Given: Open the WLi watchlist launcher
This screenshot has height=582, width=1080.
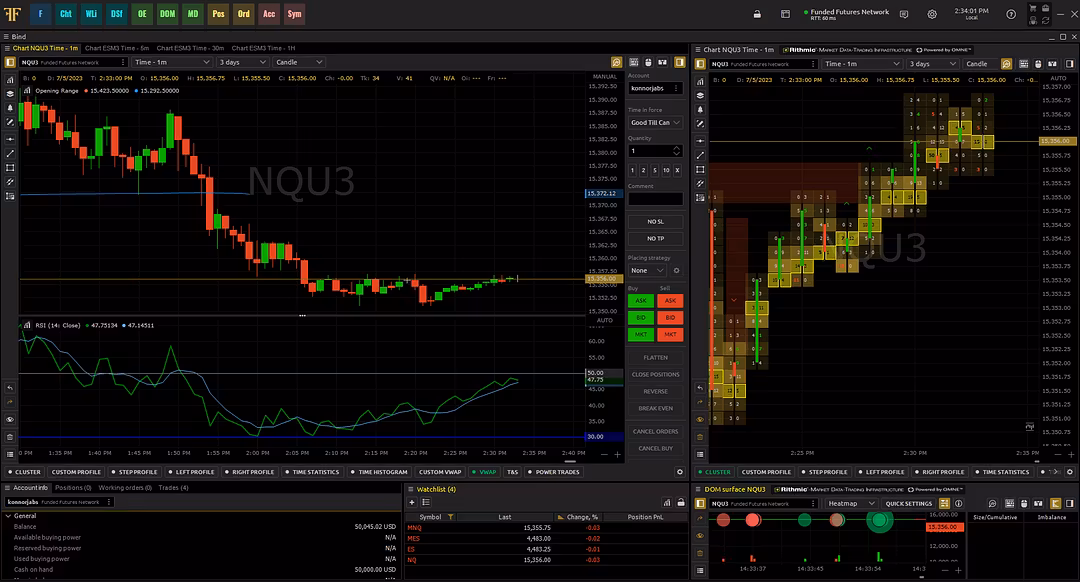Looking at the screenshot, I should [x=91, y=14].
